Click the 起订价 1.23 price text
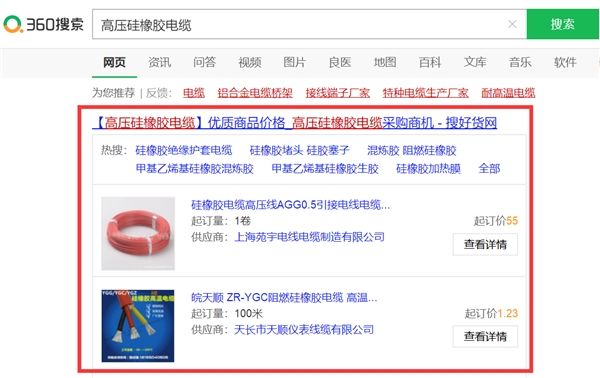 point(491,313)
